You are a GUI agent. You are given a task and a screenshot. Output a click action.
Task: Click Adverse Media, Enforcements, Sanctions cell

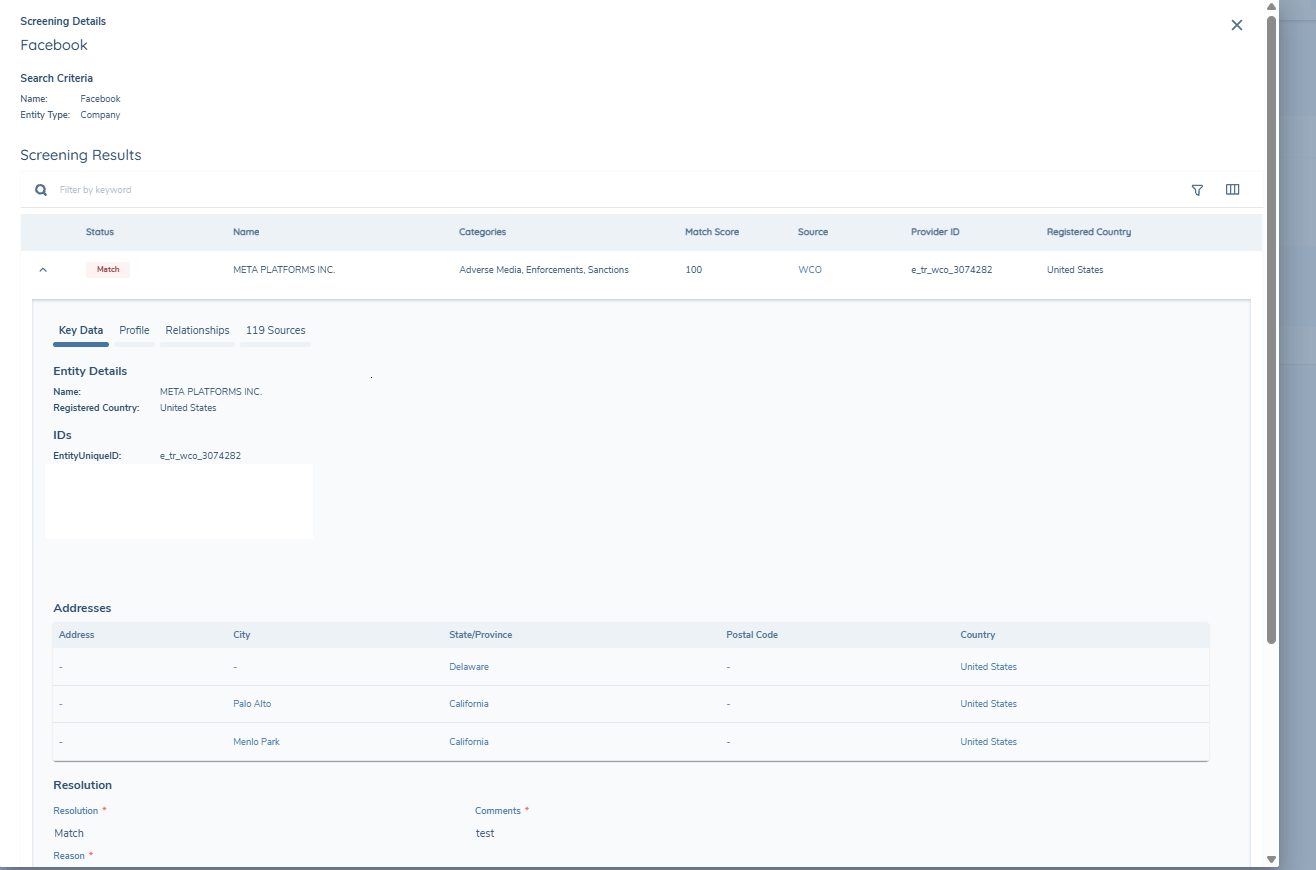(x=544, y=270)
